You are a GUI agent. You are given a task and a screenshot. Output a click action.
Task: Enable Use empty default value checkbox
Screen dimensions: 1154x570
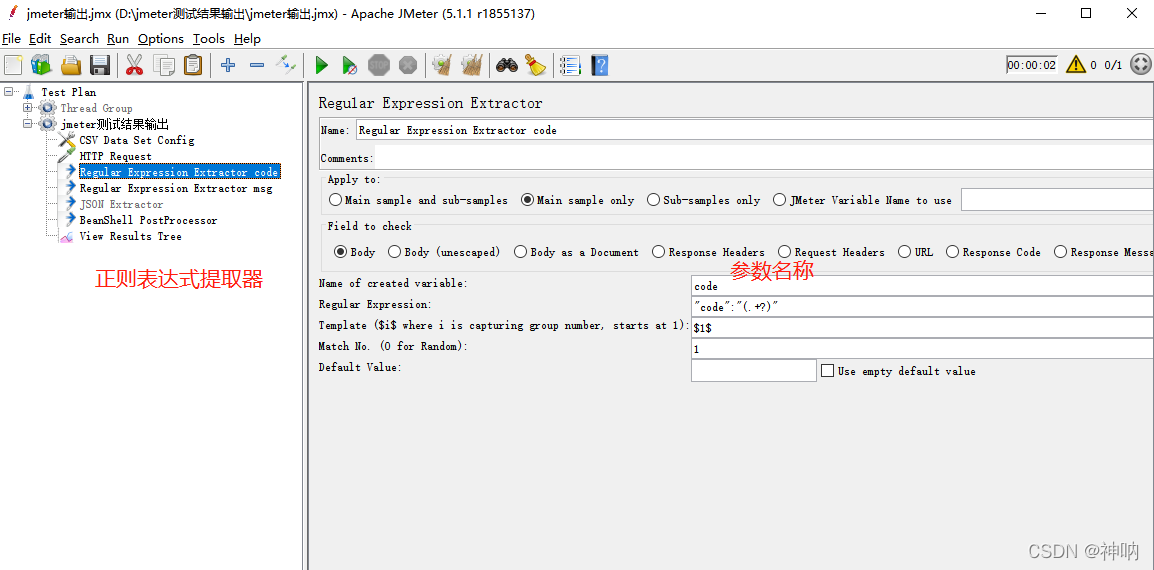[x=826, y=371]
